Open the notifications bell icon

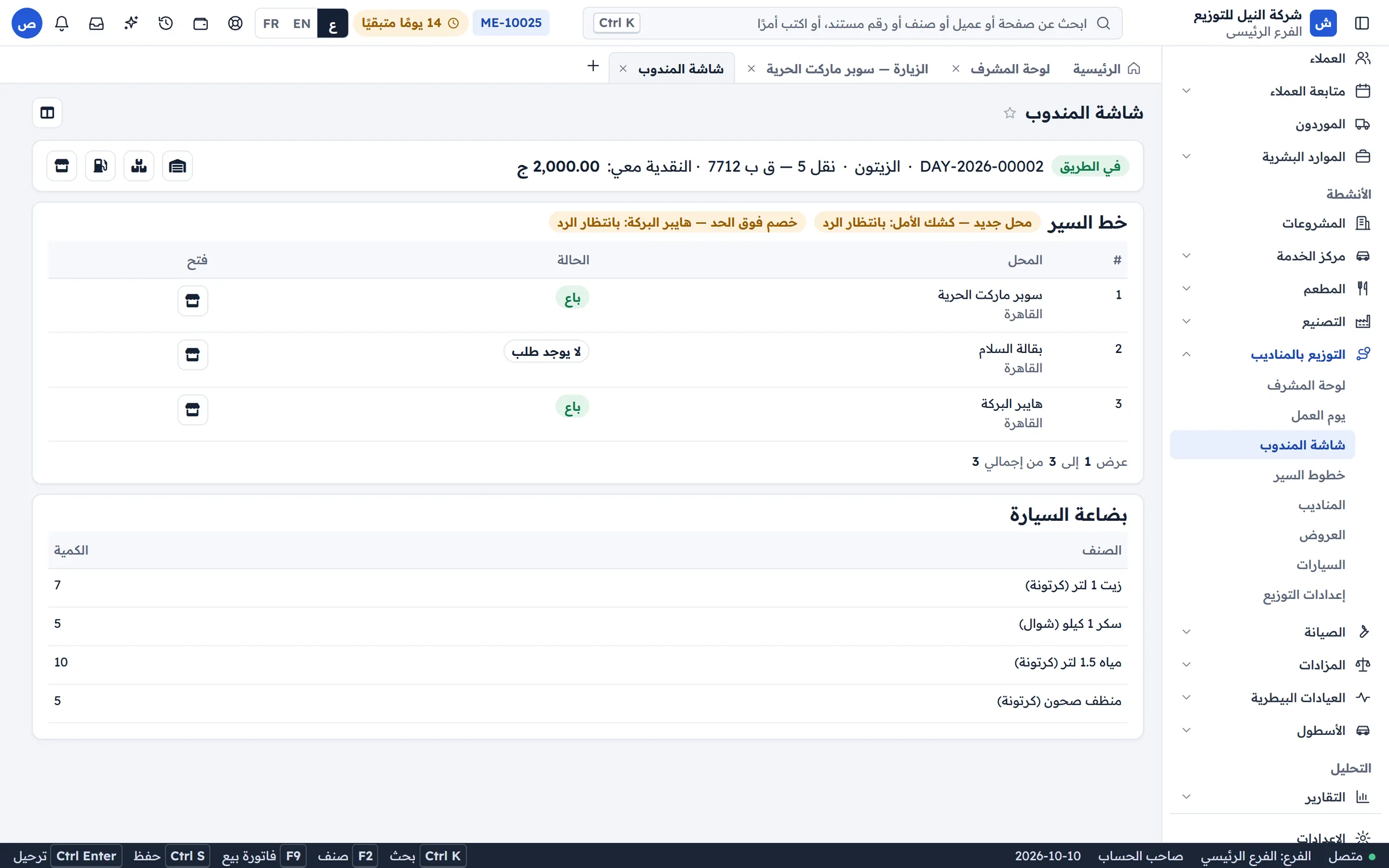pyautogui.click(x=62, y=23)
